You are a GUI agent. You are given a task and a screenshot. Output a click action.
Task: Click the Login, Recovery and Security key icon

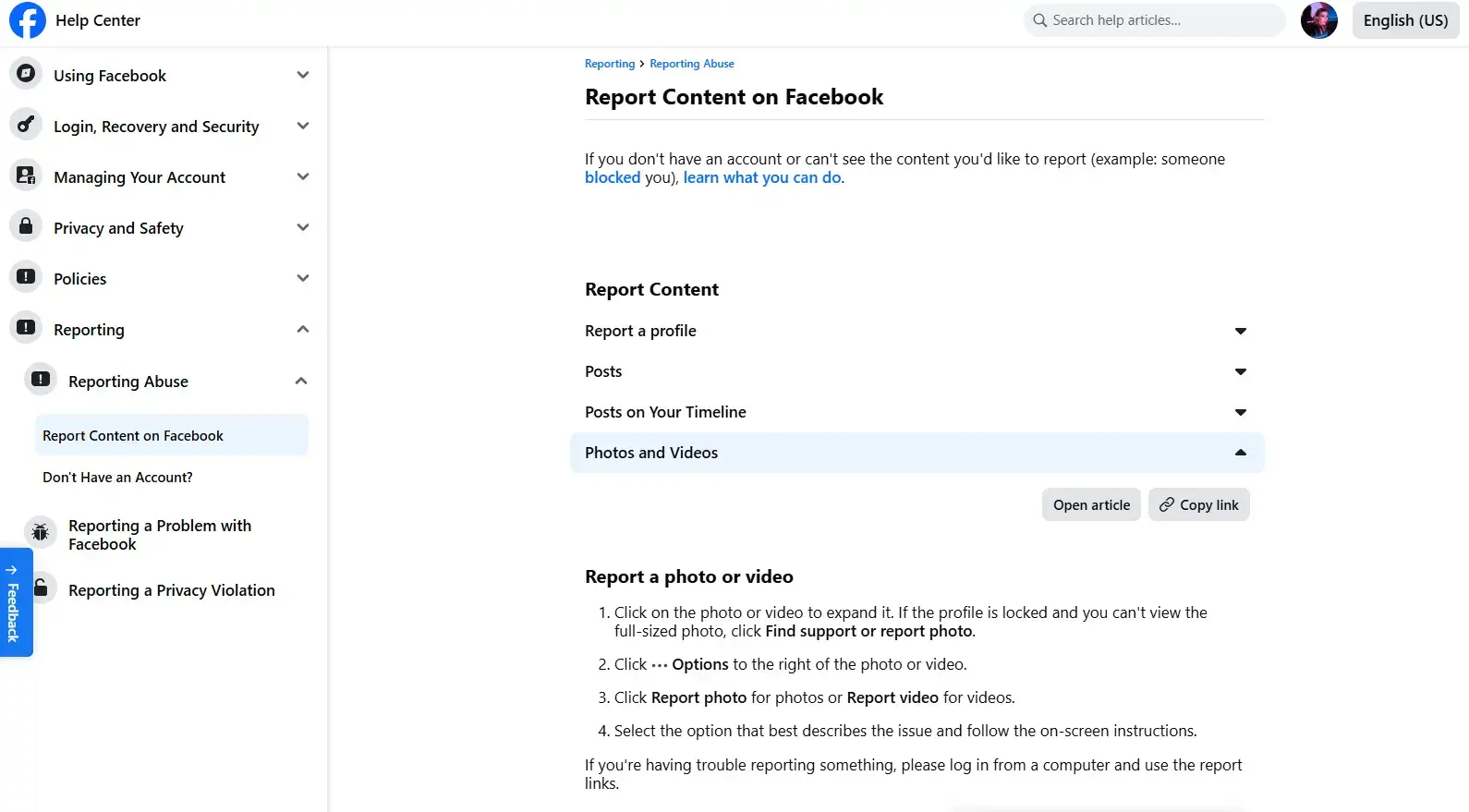coord(26,124)
